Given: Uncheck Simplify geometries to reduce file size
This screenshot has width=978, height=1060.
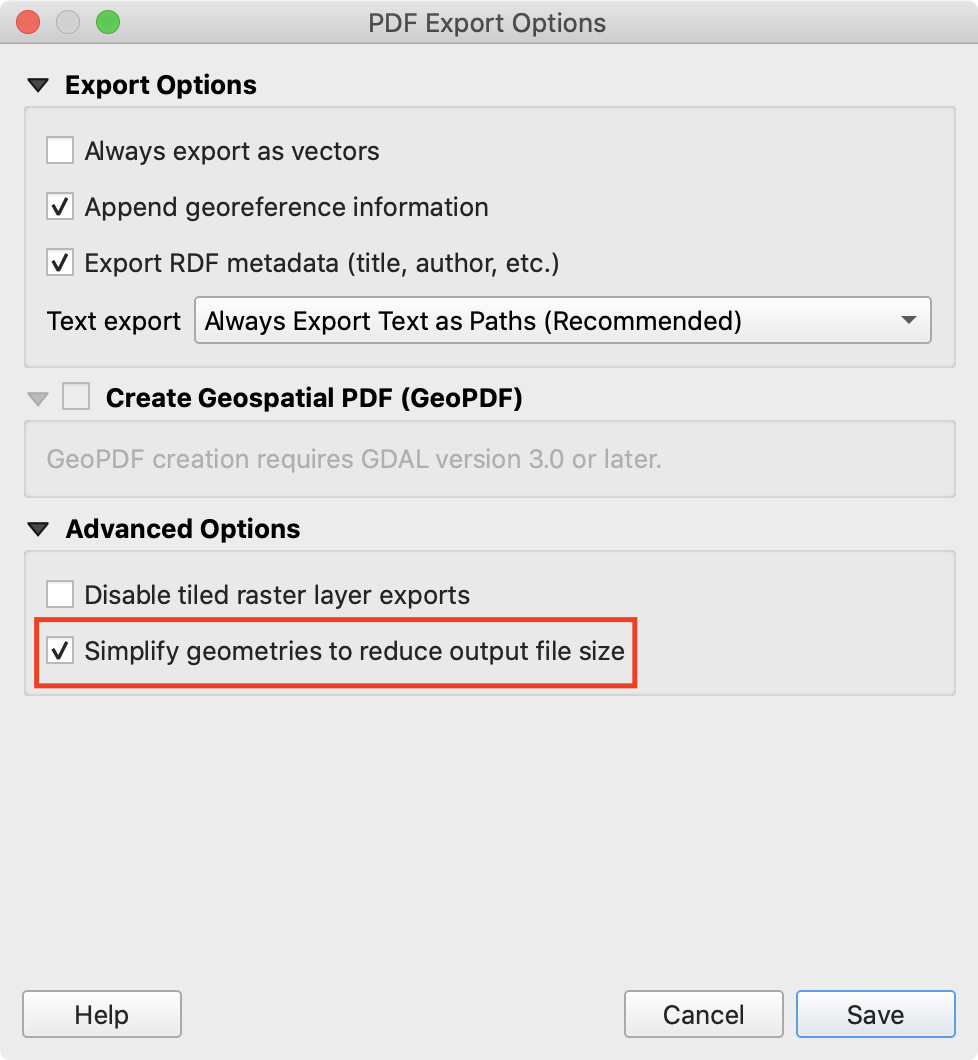Looking at the screenshot, I should (x=60, y=651).
